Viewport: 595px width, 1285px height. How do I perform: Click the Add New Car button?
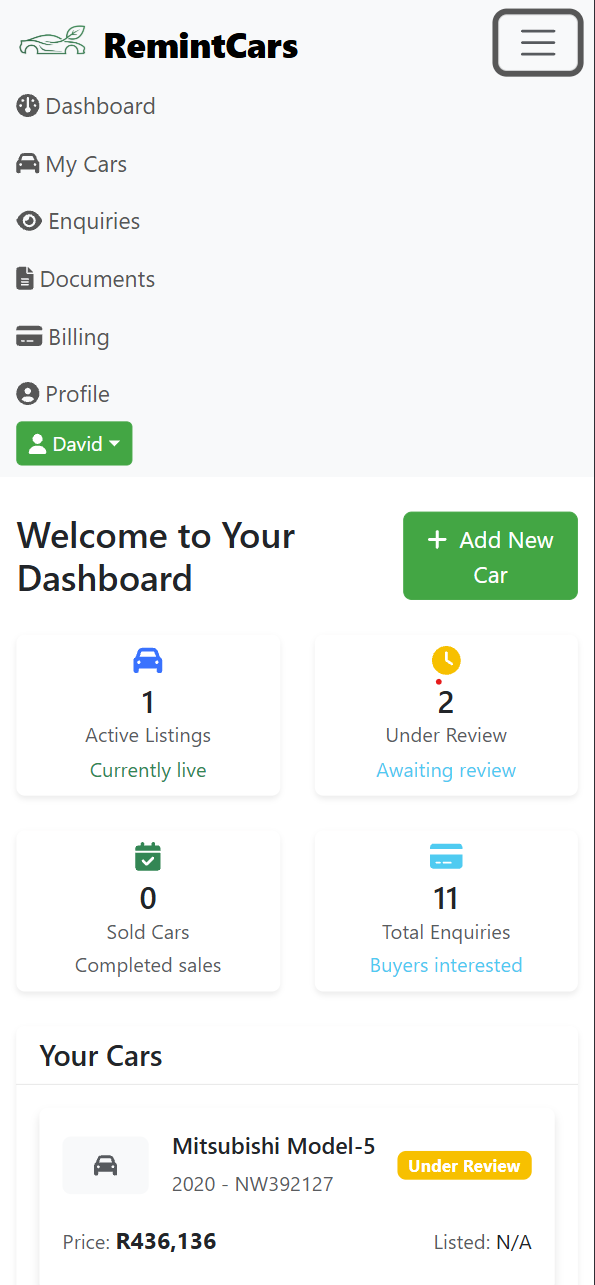490,556
